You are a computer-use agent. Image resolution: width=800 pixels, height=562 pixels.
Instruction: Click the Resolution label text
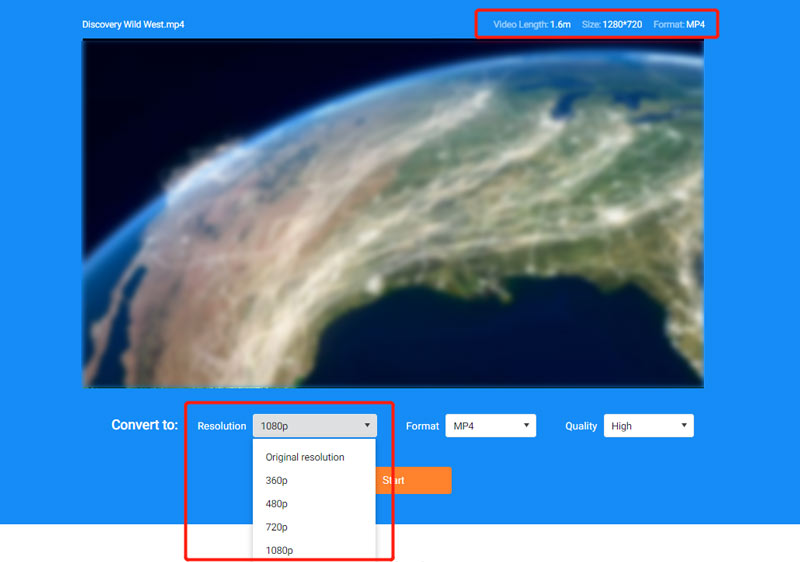[x=221, y=426]
